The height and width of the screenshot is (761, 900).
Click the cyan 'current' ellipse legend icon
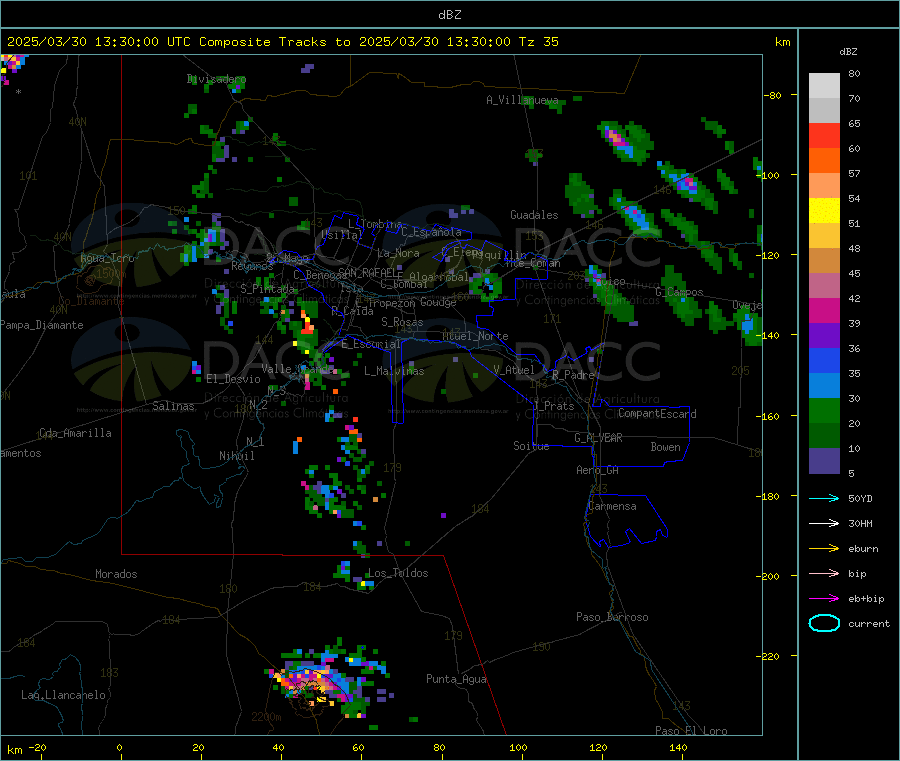[x=824, y=623]
